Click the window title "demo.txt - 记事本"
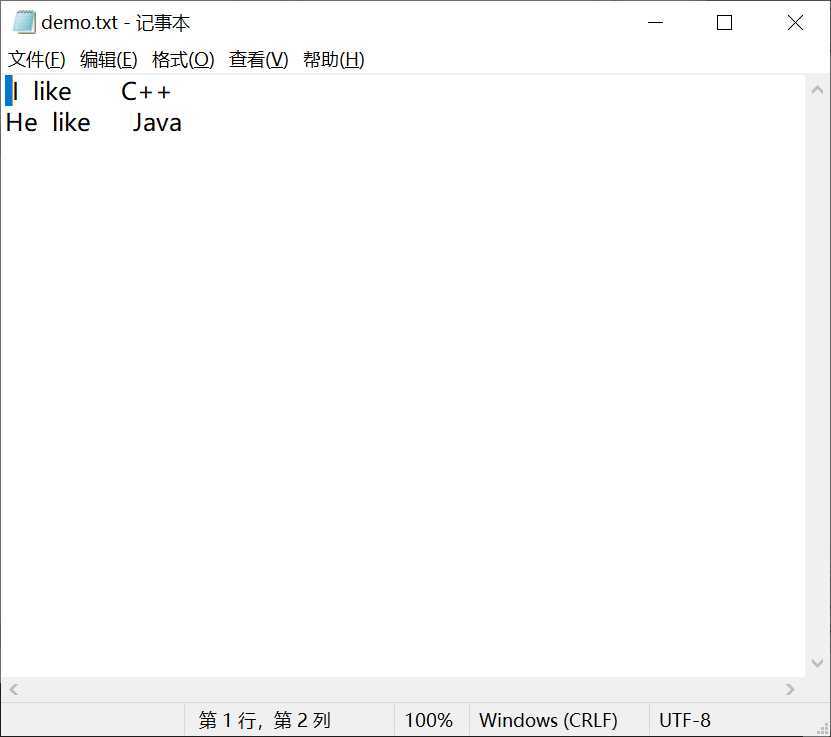The height and width of the screenshot is (737, 831). 116,23
